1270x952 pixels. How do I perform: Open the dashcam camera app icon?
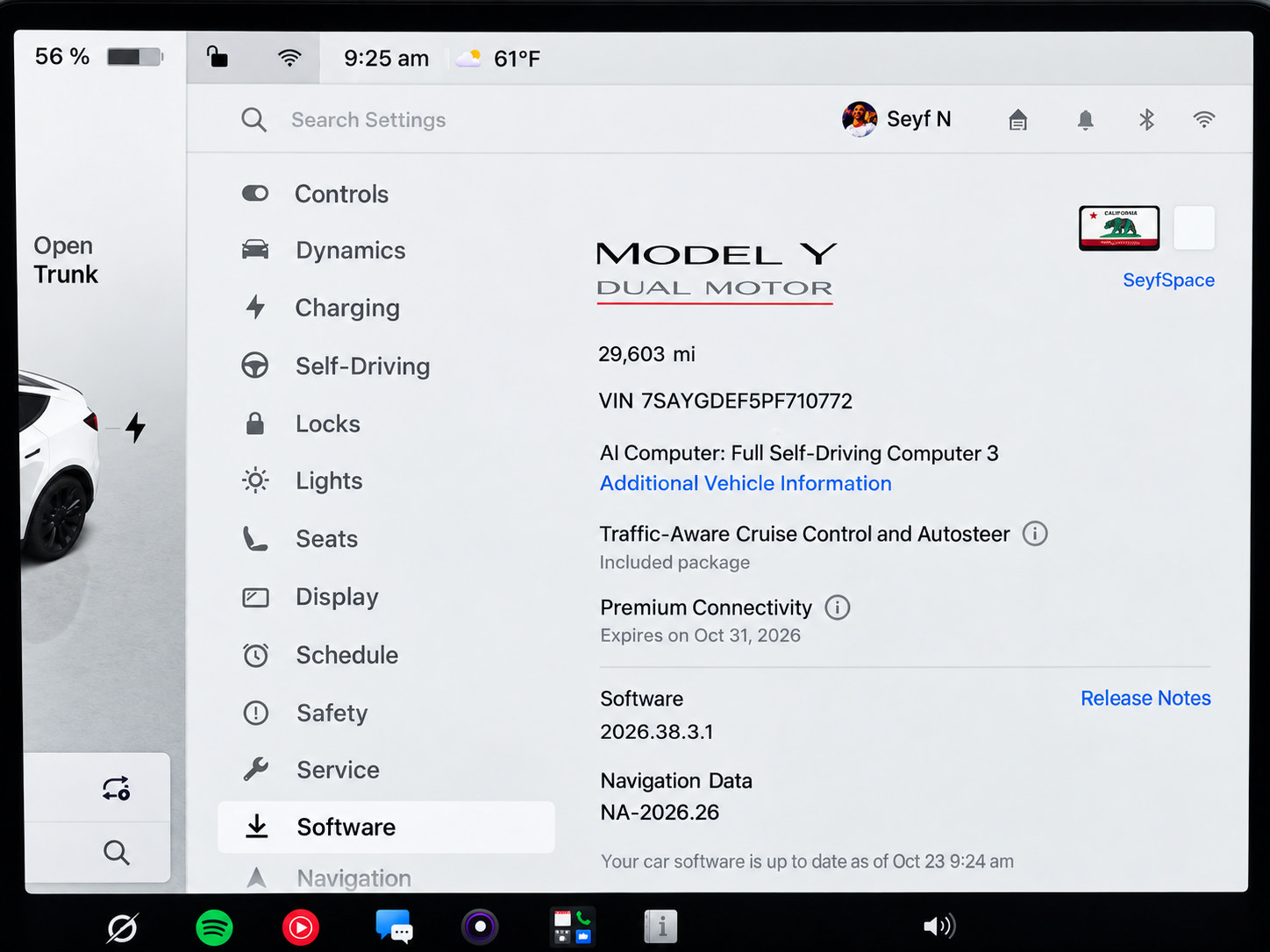coord(480,927)
